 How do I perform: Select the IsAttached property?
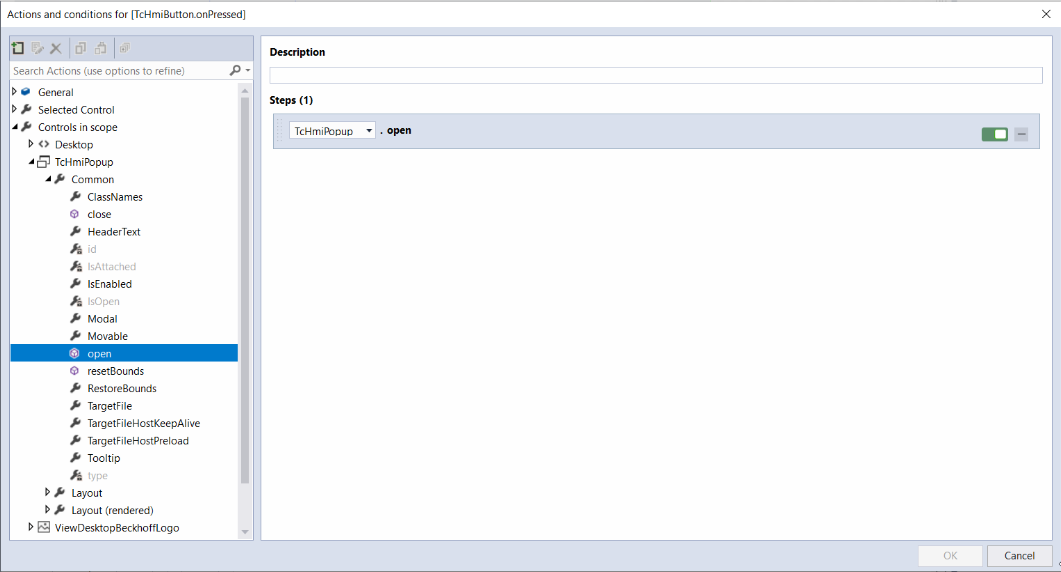point(111,267)
